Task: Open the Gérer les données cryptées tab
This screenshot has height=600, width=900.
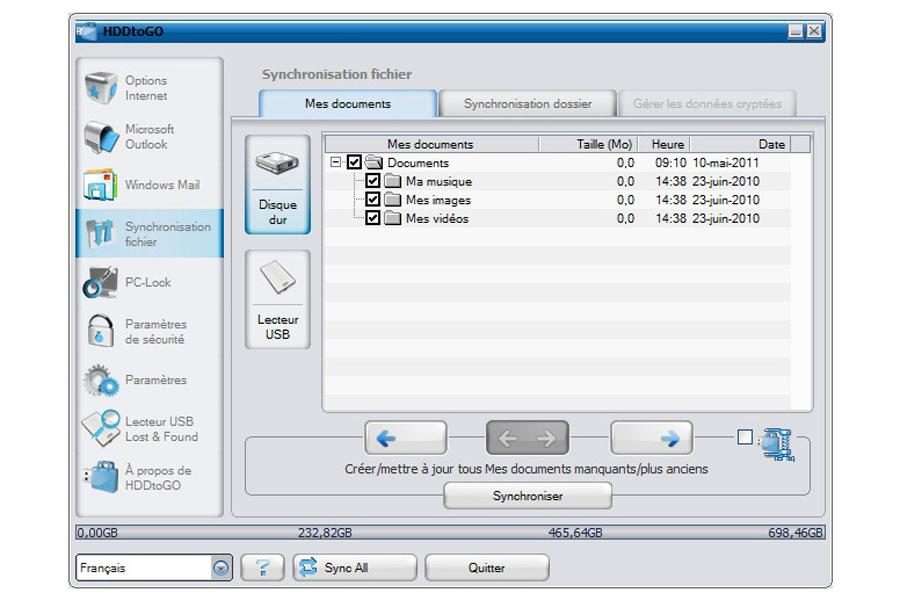Action: click(707, 103)
